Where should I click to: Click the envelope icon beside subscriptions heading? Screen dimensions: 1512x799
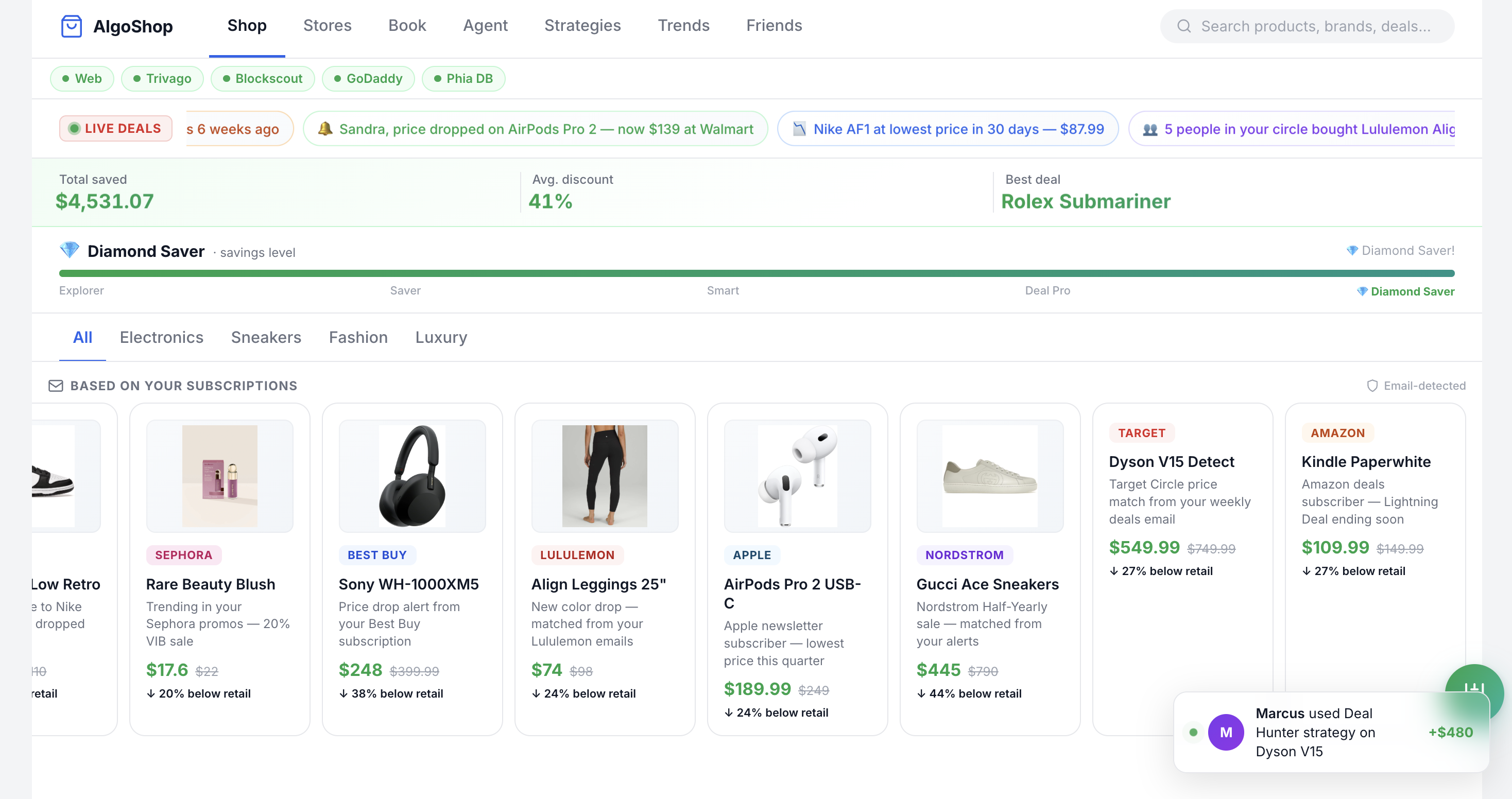(56, 386)
